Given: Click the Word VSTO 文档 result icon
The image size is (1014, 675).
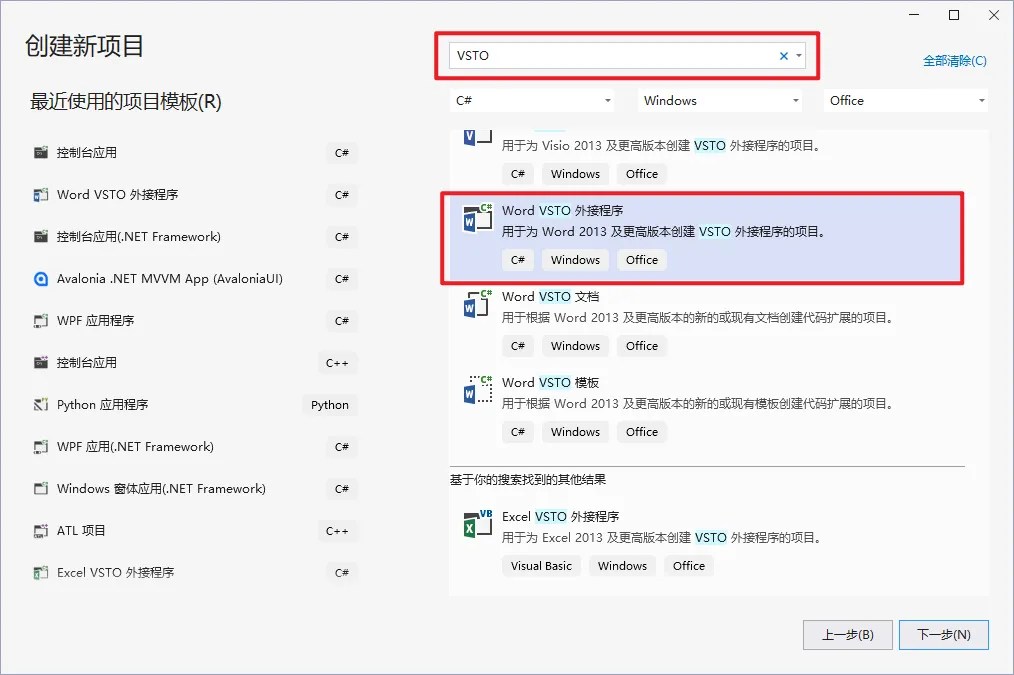Looking at the screenshot, I should pyautogui.click(x=478, y=304).
